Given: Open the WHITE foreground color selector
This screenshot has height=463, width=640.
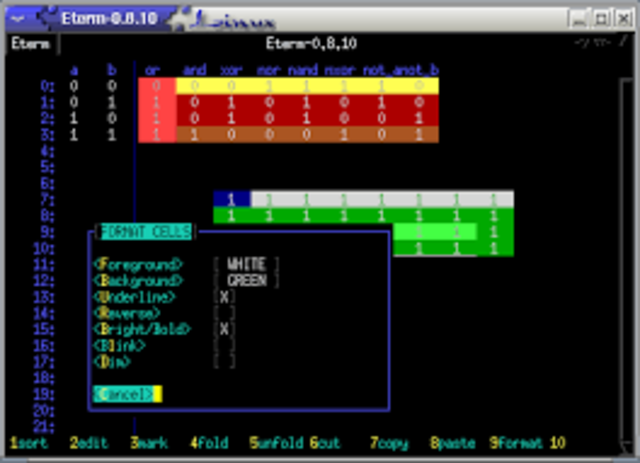Looking at the screenshot, I should coord(247,265).
